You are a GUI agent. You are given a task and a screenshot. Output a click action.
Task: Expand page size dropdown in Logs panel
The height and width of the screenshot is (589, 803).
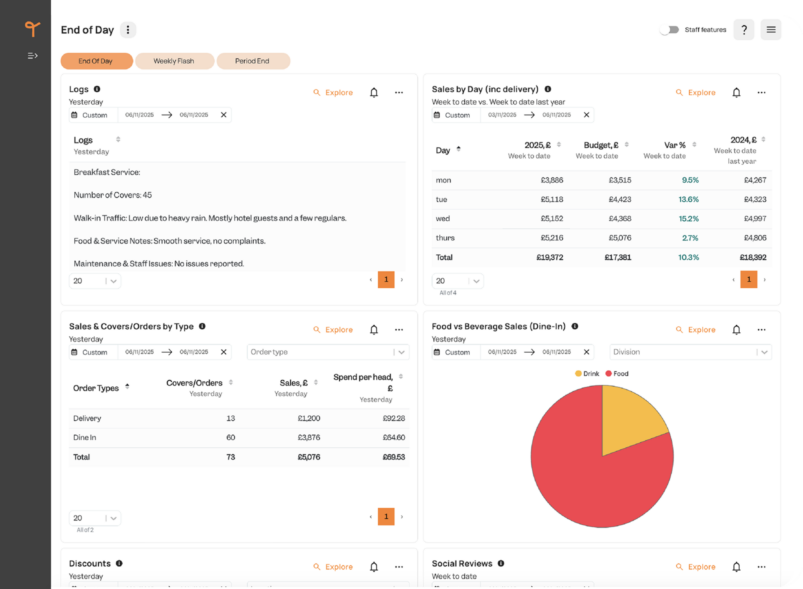tap(95, 281)
